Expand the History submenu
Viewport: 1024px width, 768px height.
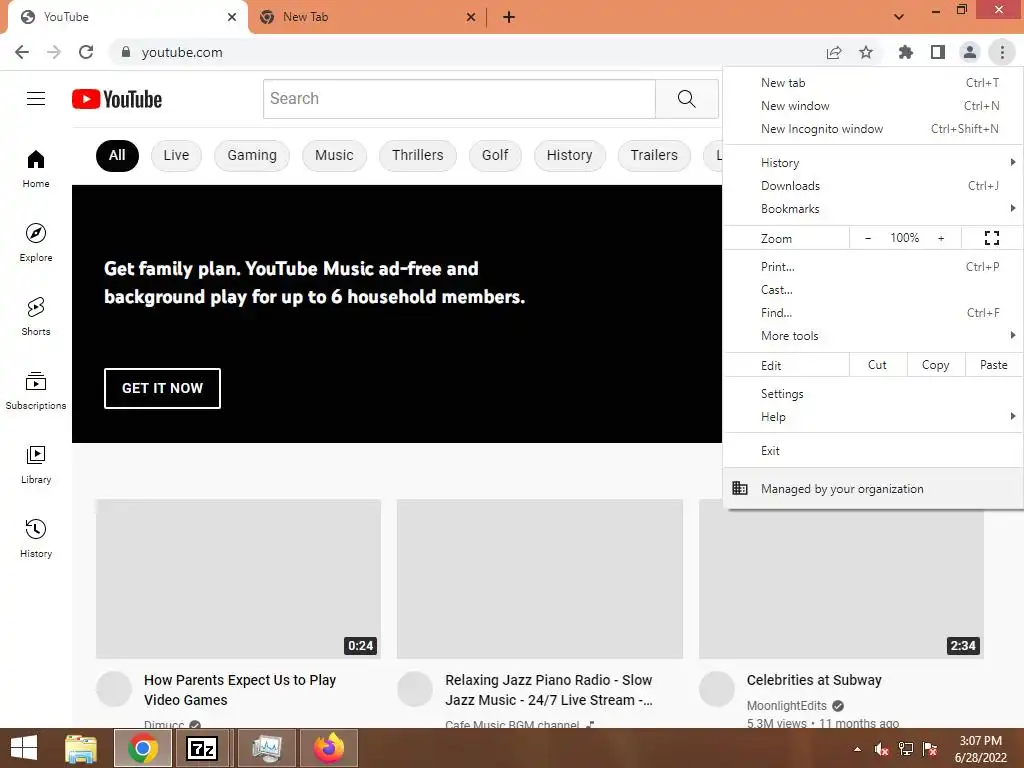tap(873, 163)
